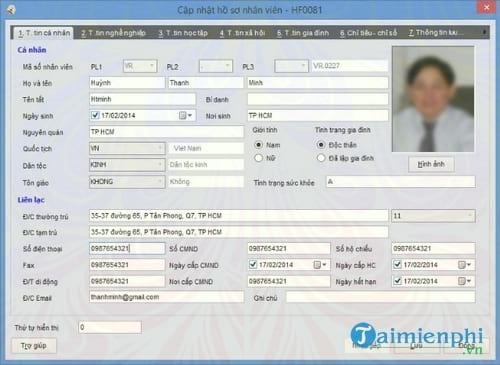Click the Thứ tự hiển thị field
500x365 pixels.
pos(110,327)
